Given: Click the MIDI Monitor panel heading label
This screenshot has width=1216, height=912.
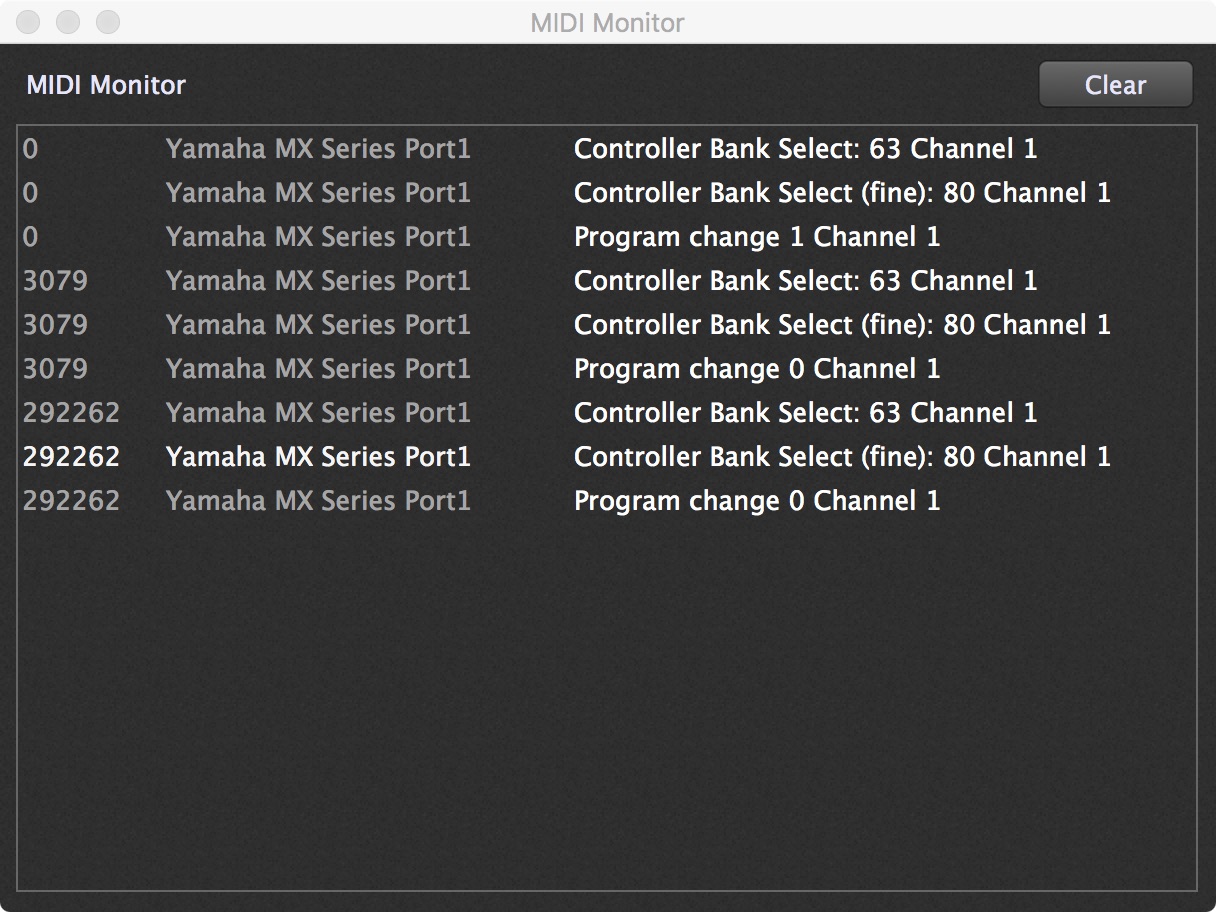Looking at the screenshot, I should [x=106, y=85].
